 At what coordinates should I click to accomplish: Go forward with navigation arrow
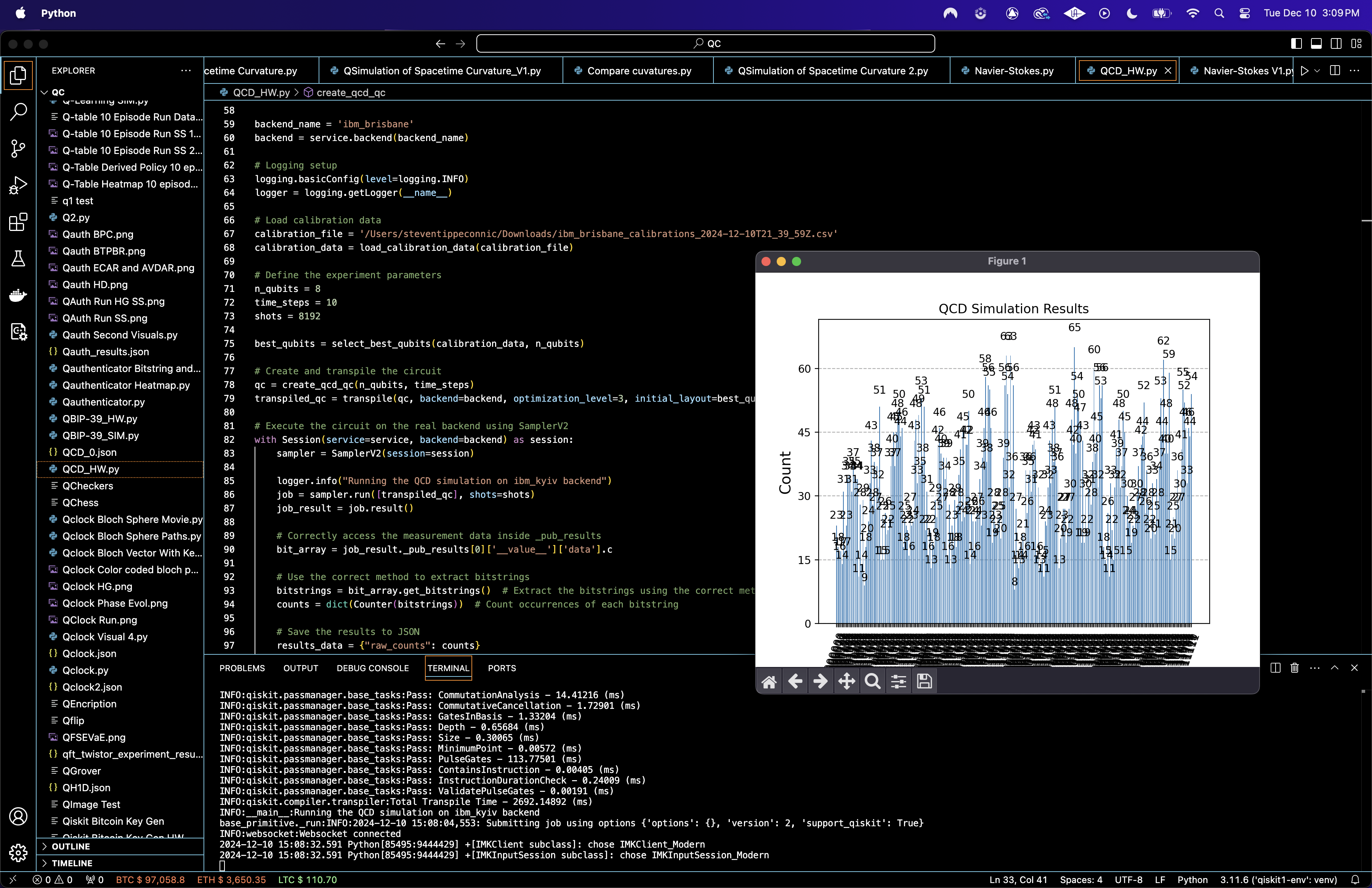(x=460, y=43)
